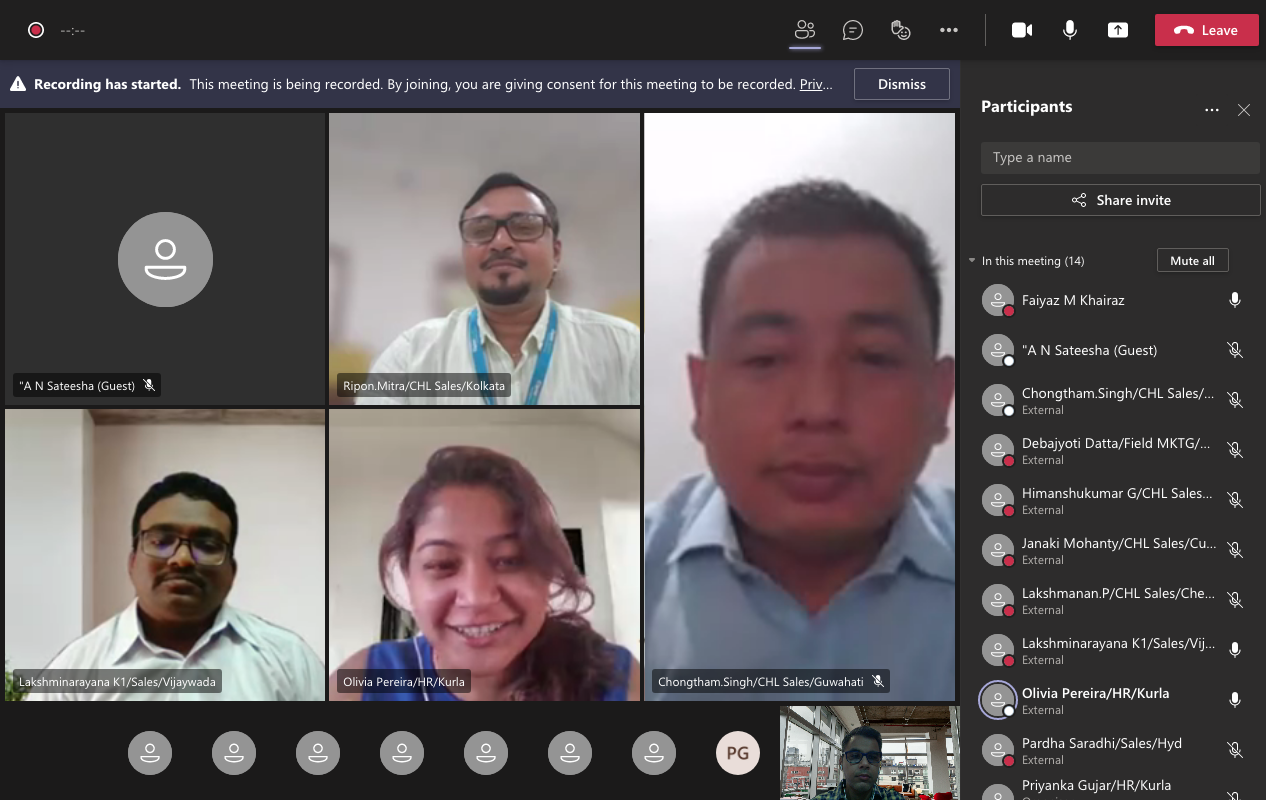Open Participants panel more options ellipsis
This screenshot has height=800, width=1266.
tap(1212, 110)
